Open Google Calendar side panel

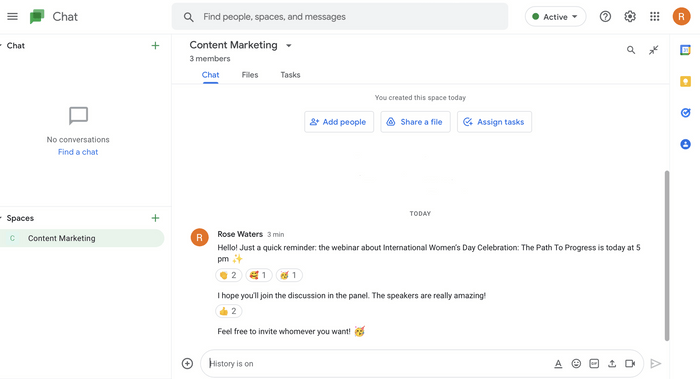click(685, 50)
